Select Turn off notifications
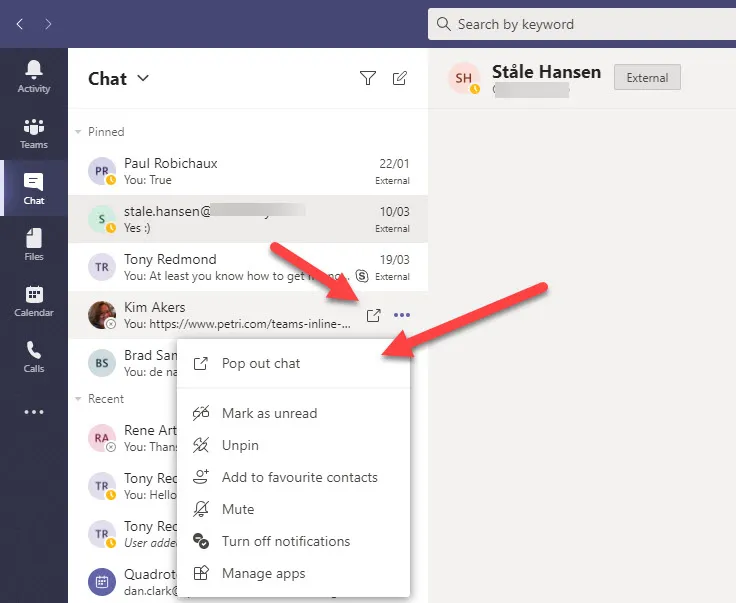 (x=293, y=541)
